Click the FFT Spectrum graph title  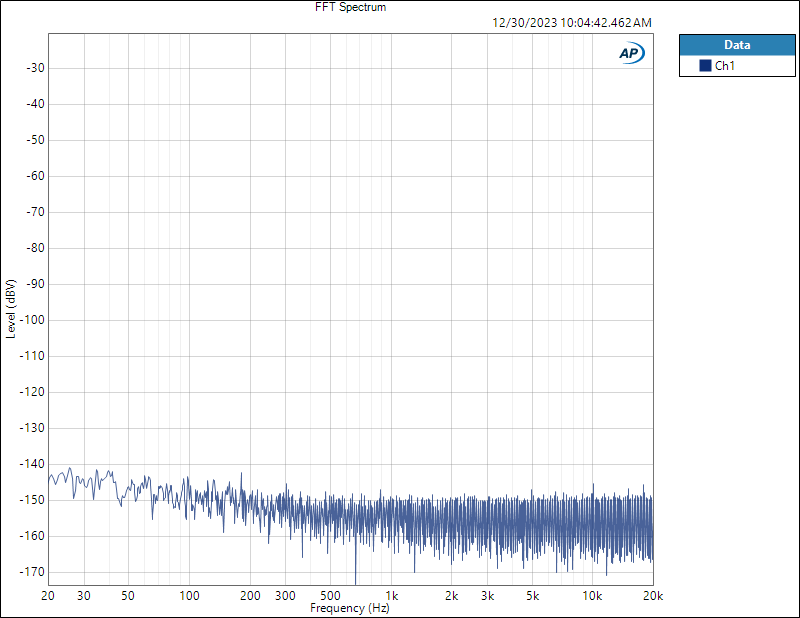pyautogui.click(x=351, y=7)
